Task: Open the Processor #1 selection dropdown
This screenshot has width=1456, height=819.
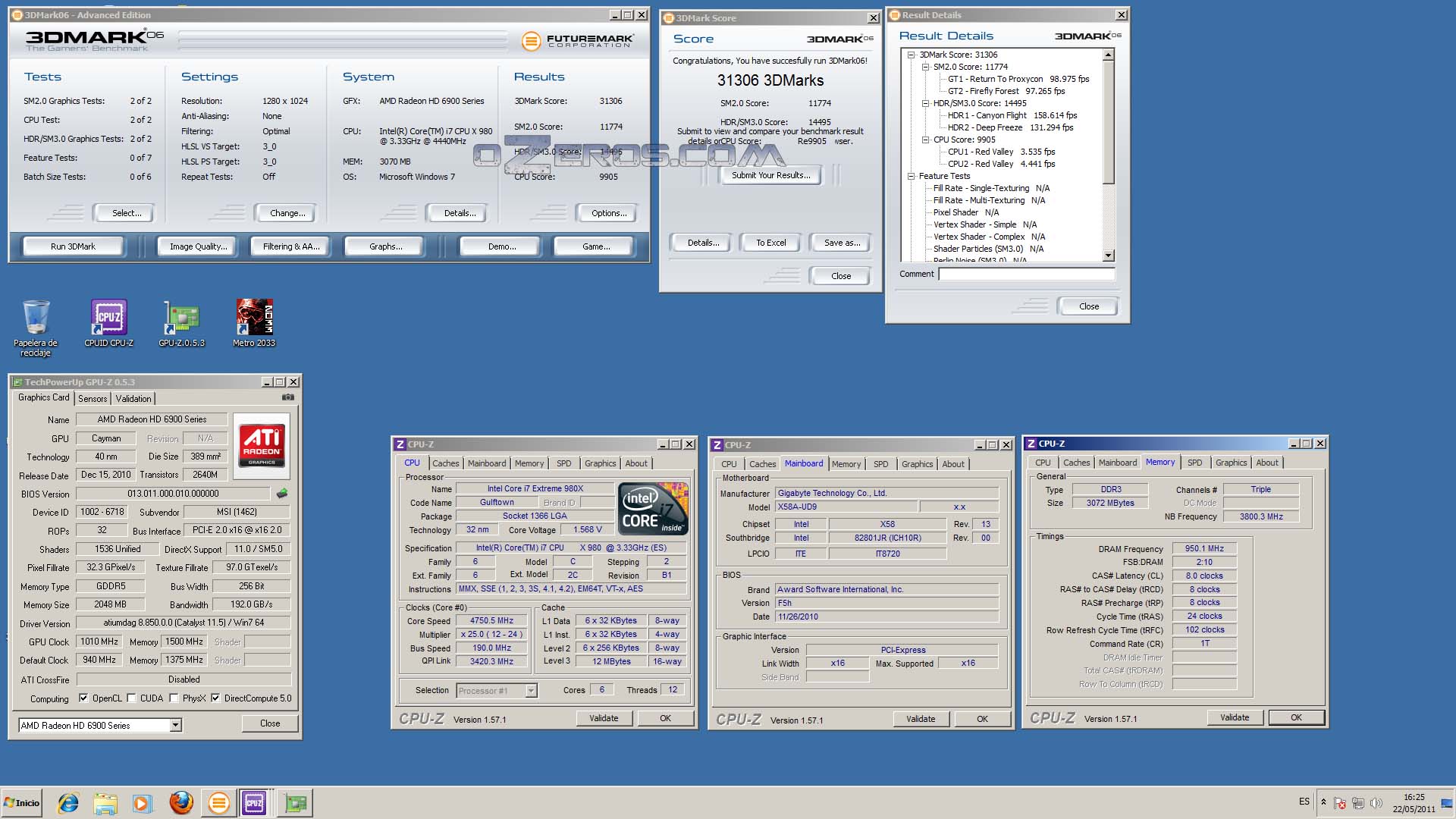Action: 531,691
